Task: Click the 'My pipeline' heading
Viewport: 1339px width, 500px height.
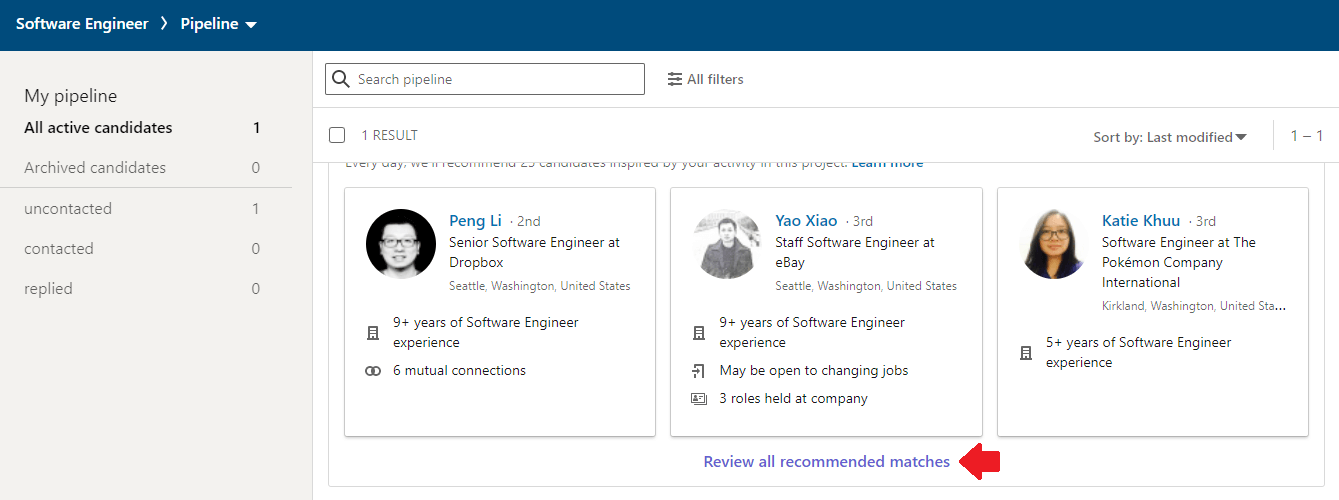Action: point(71,96)
